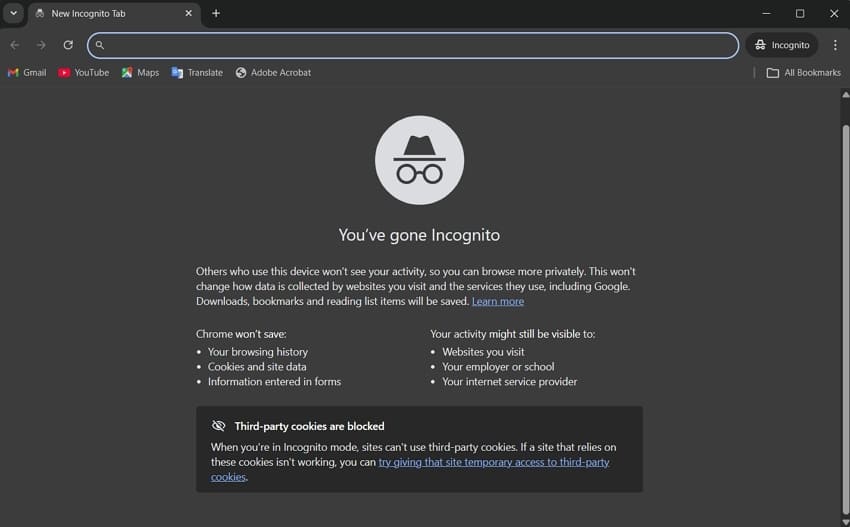
Task: Open a new tab with plus button
Action: coord(216,14)
